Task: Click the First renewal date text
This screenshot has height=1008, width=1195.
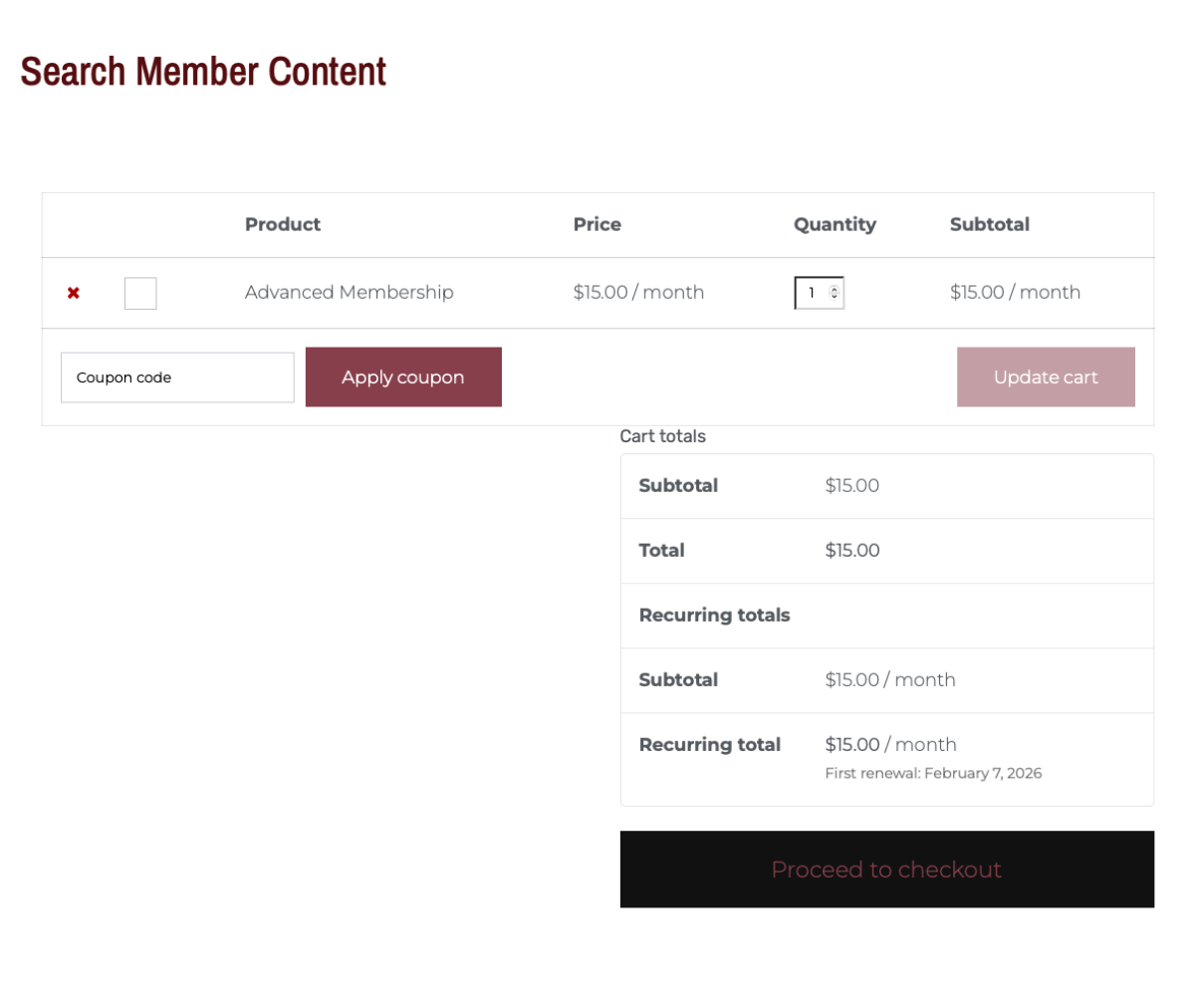Action: click(933, 773)
